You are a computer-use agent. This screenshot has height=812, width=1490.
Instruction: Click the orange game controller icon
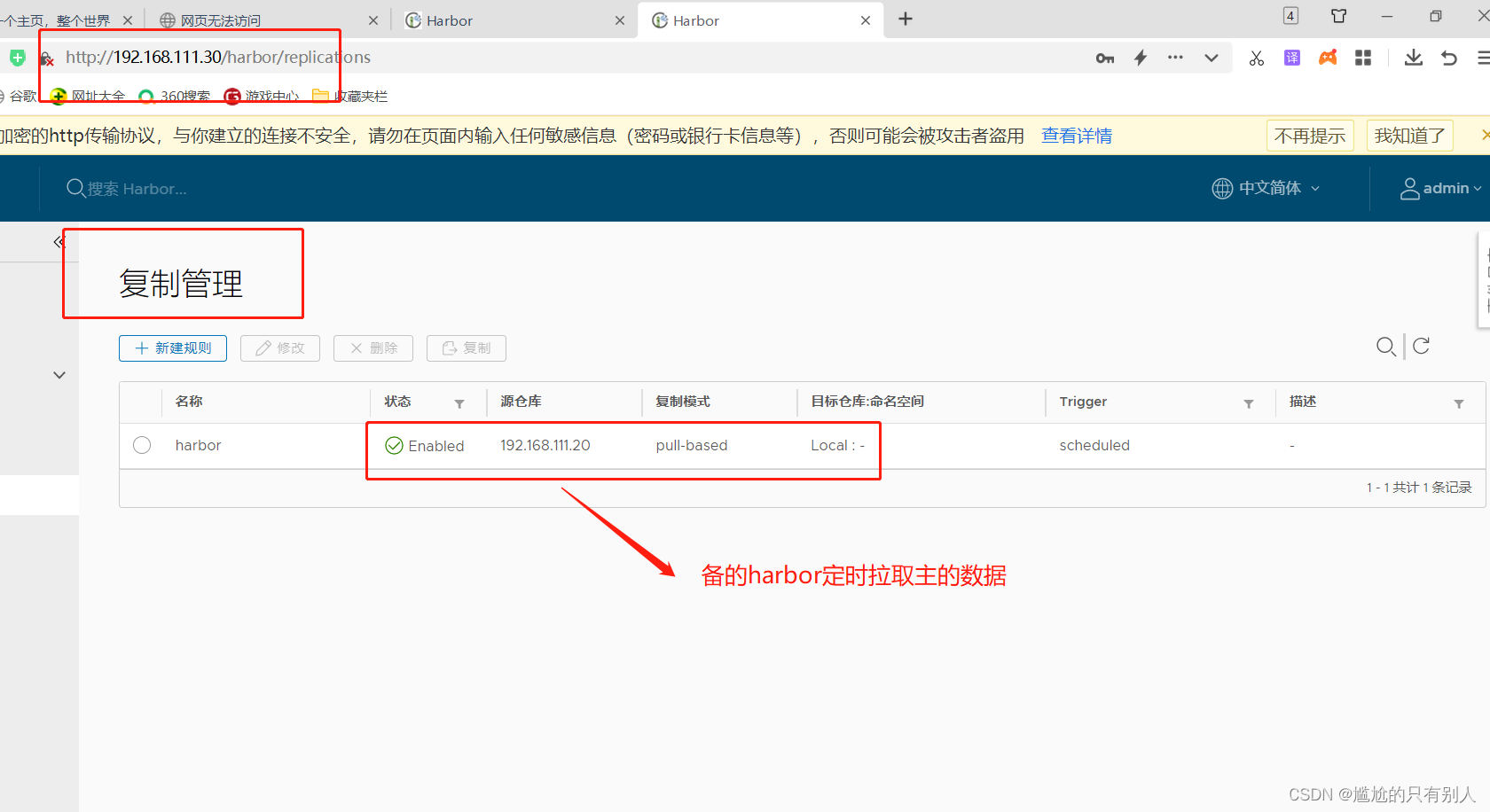[x=1328, y=58]
